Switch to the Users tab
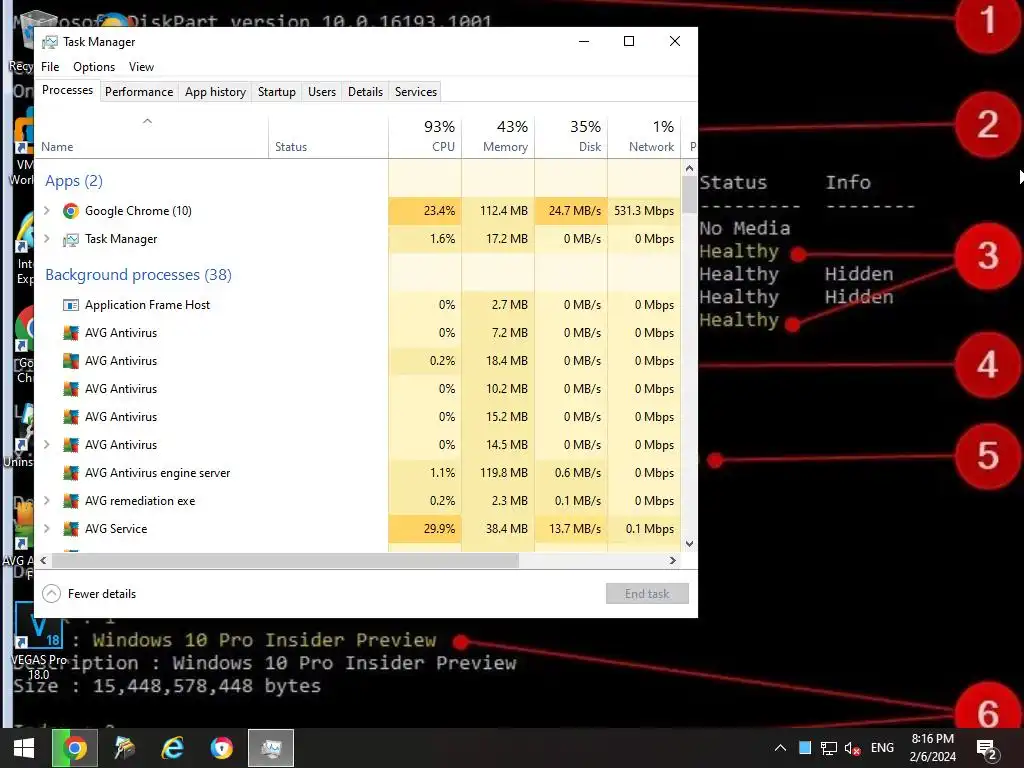The image size is (1024, 768). [322, 92]
